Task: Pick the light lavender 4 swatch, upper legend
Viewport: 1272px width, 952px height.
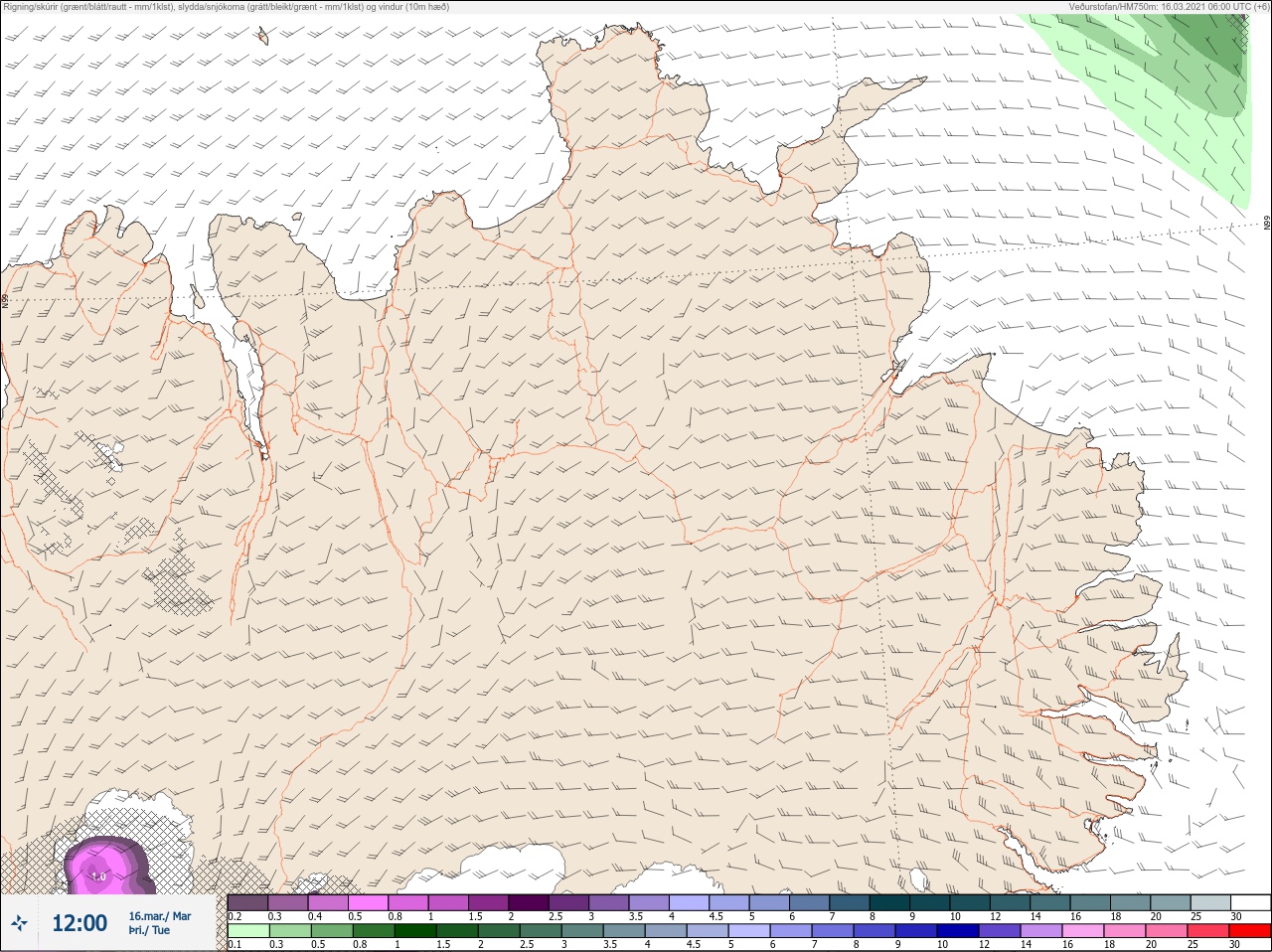Action: tap(690, 902)
